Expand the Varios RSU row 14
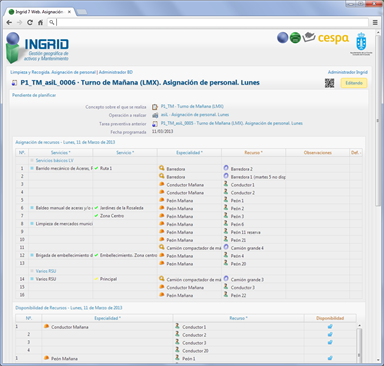 click(32, 279)
